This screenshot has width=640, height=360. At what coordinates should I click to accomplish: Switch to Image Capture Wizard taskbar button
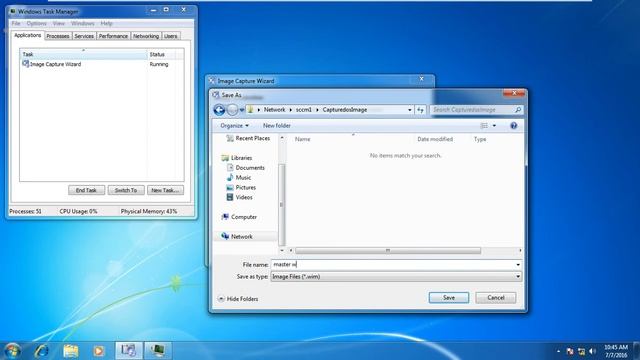tap(129, 351)
